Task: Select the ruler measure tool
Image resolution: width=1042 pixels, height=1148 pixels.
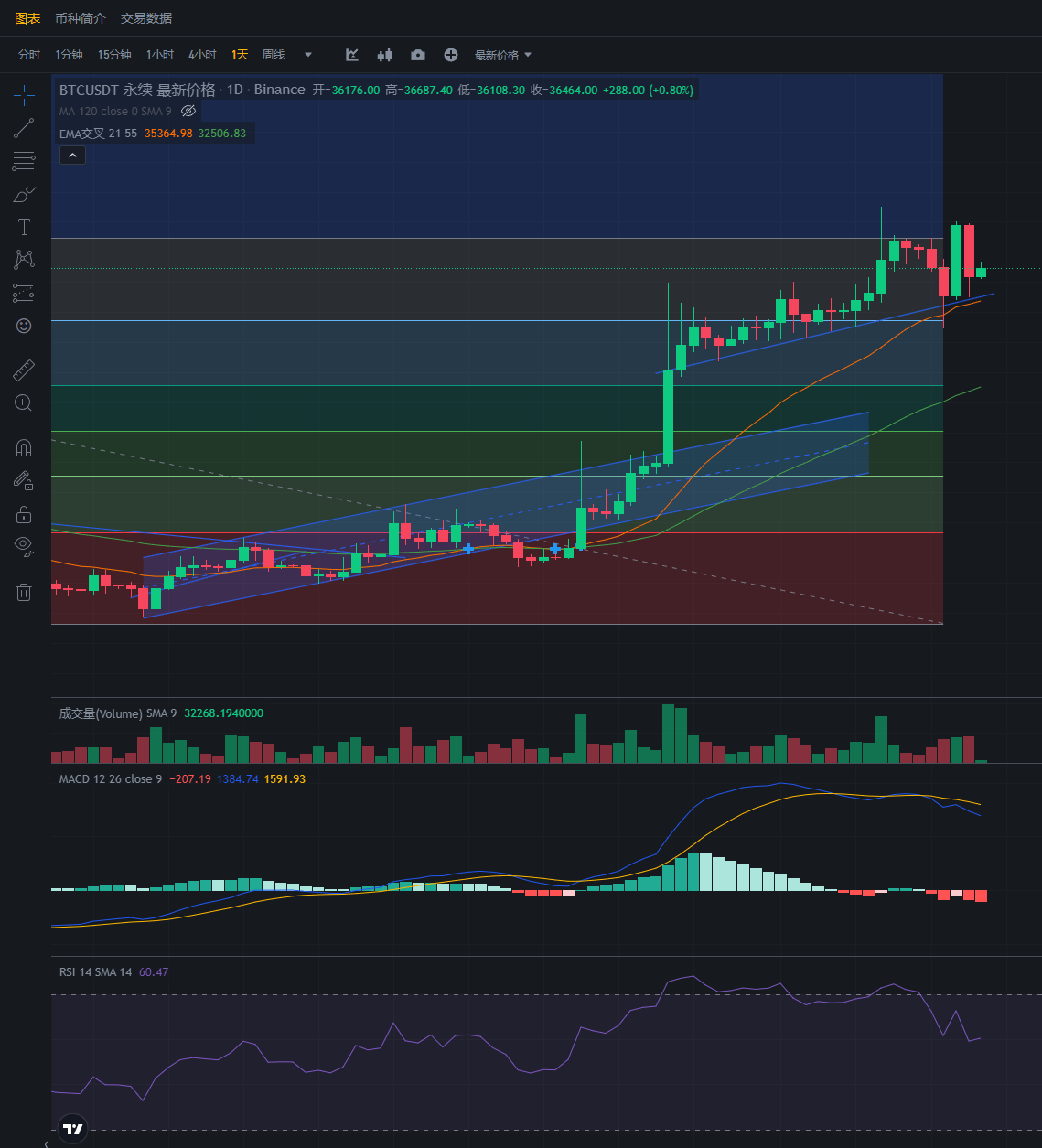Action: point(24,370)
